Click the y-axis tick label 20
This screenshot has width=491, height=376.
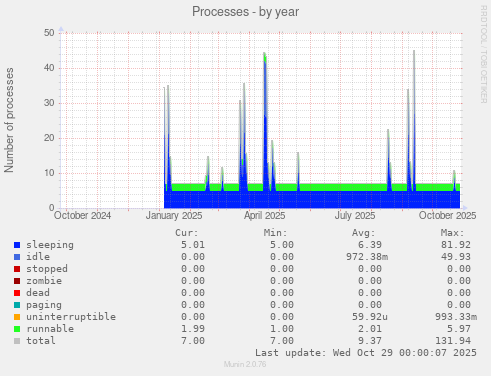49,138
